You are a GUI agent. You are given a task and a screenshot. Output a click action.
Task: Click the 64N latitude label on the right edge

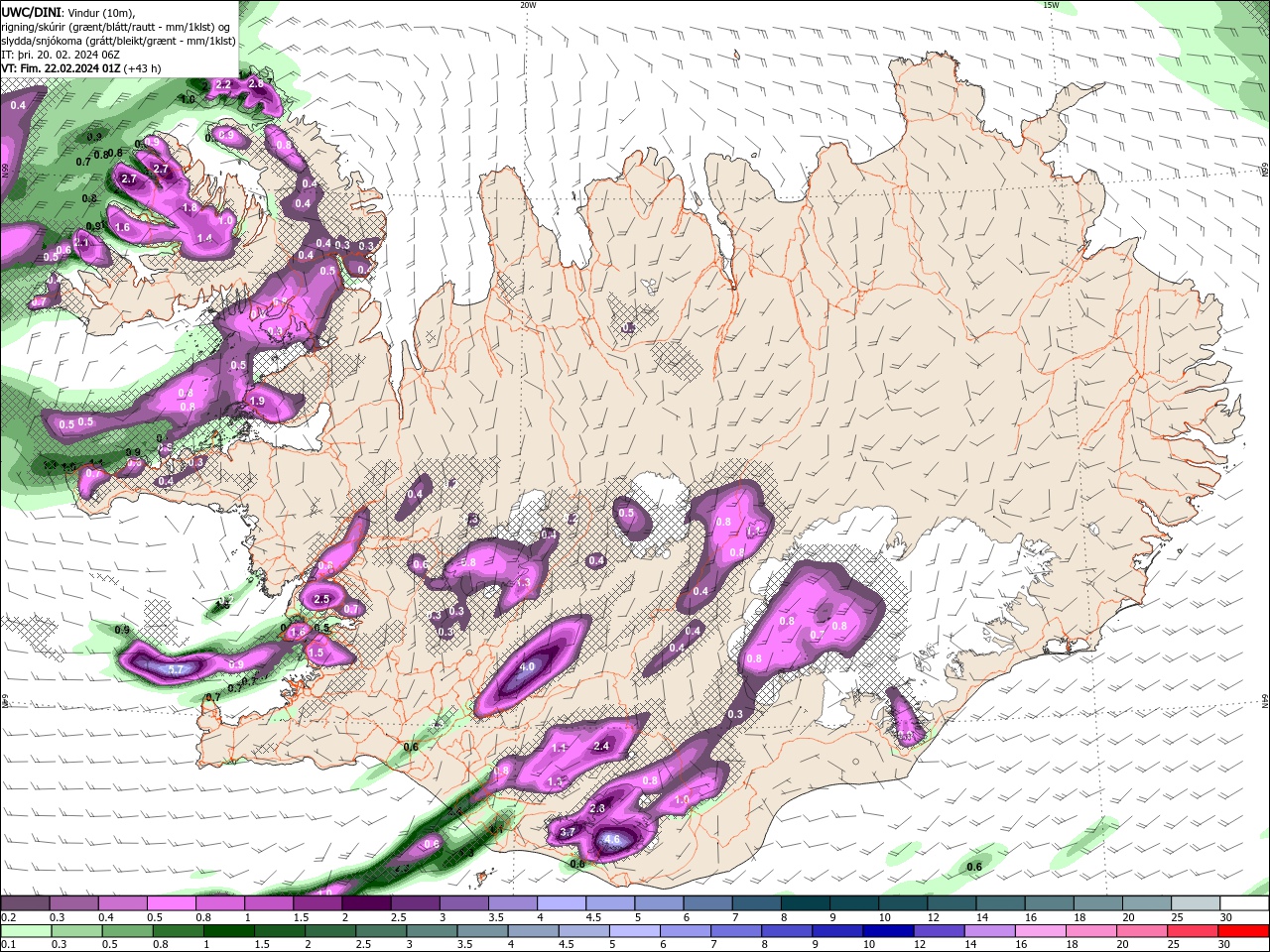1264,700
